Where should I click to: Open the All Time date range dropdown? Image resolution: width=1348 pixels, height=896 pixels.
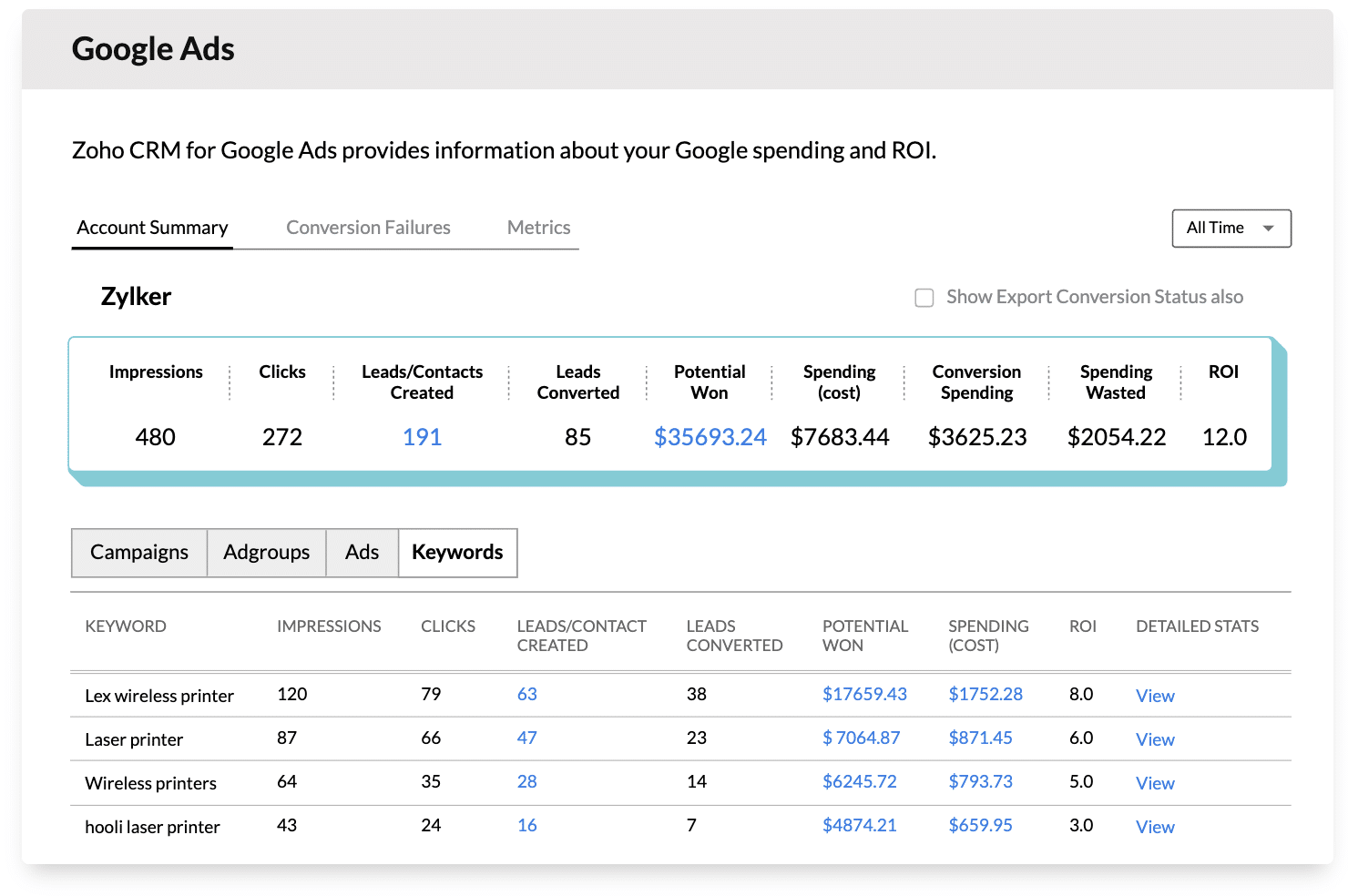pyautogui.click(x=1231, y=229)
